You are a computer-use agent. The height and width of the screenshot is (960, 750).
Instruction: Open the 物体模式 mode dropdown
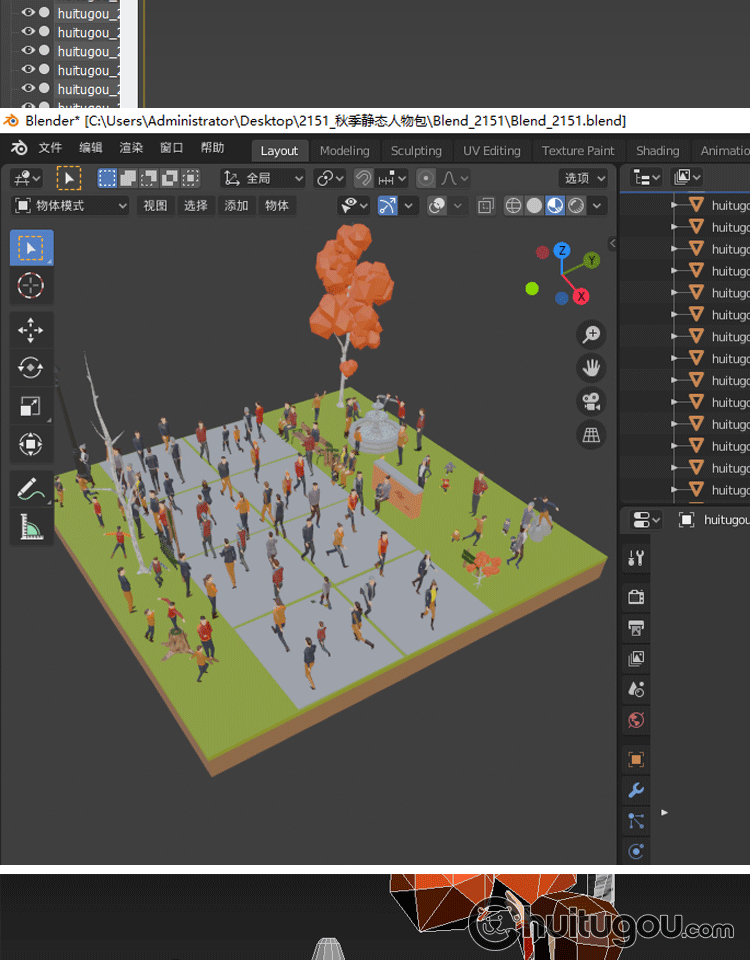click(70, 206)
